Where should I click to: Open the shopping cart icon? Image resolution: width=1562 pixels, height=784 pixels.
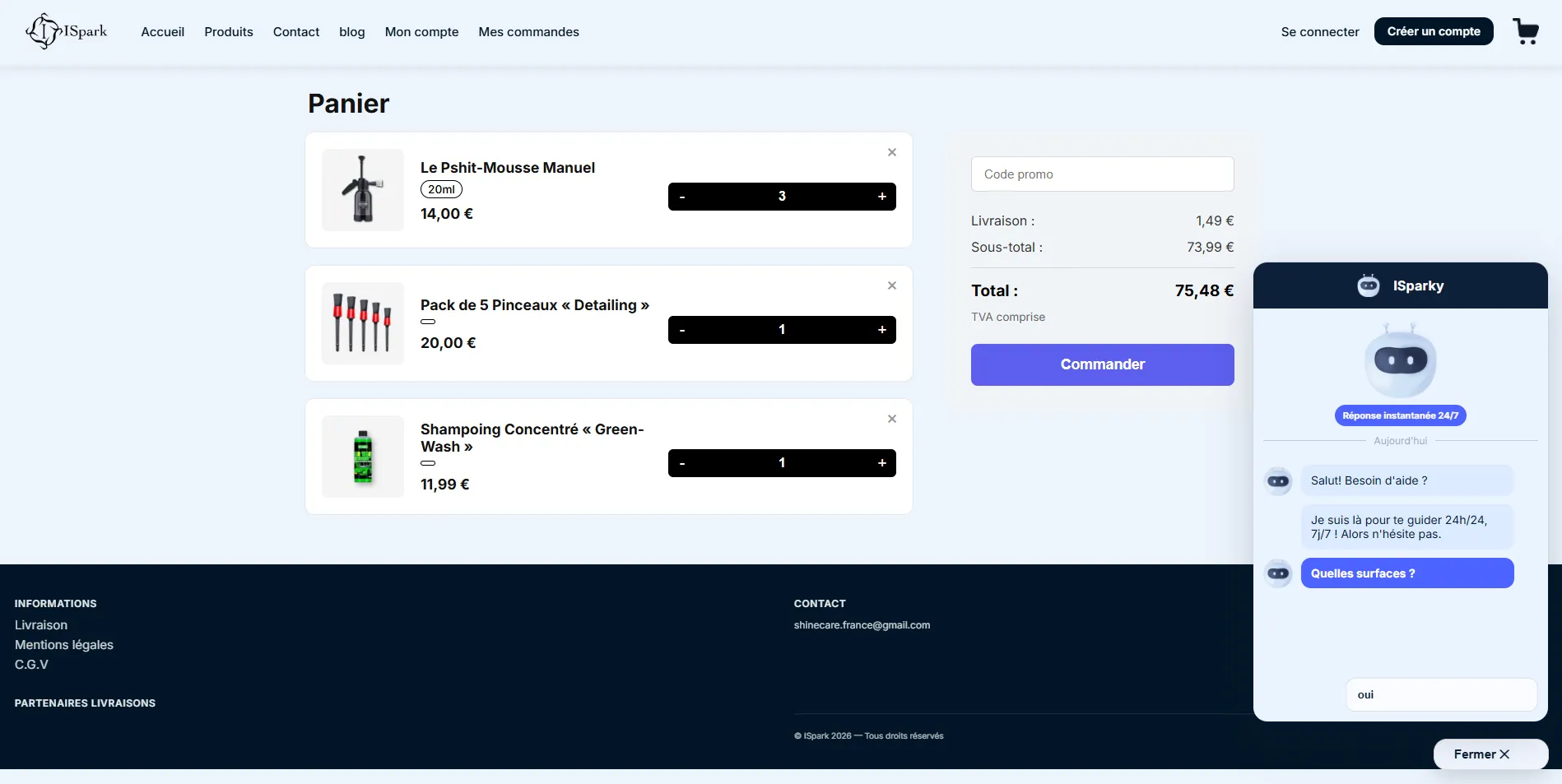point(1527,31)
